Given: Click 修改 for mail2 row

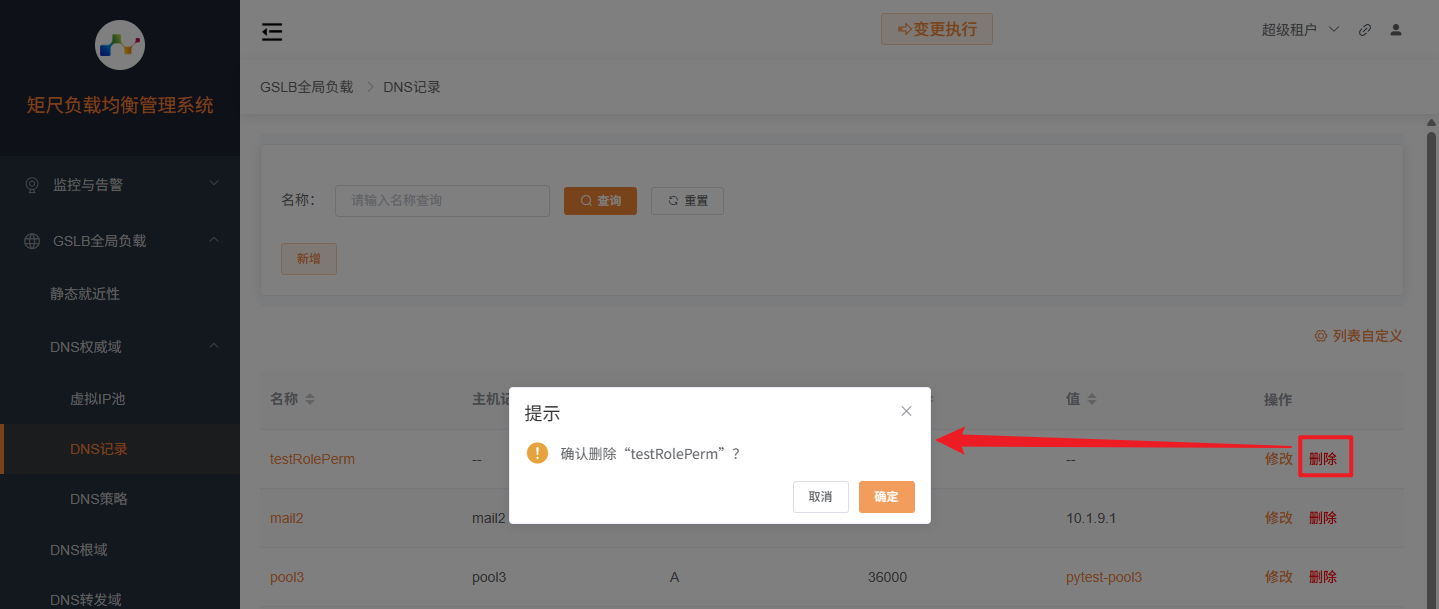Looking at the screenshot, I should (1279, 518).
